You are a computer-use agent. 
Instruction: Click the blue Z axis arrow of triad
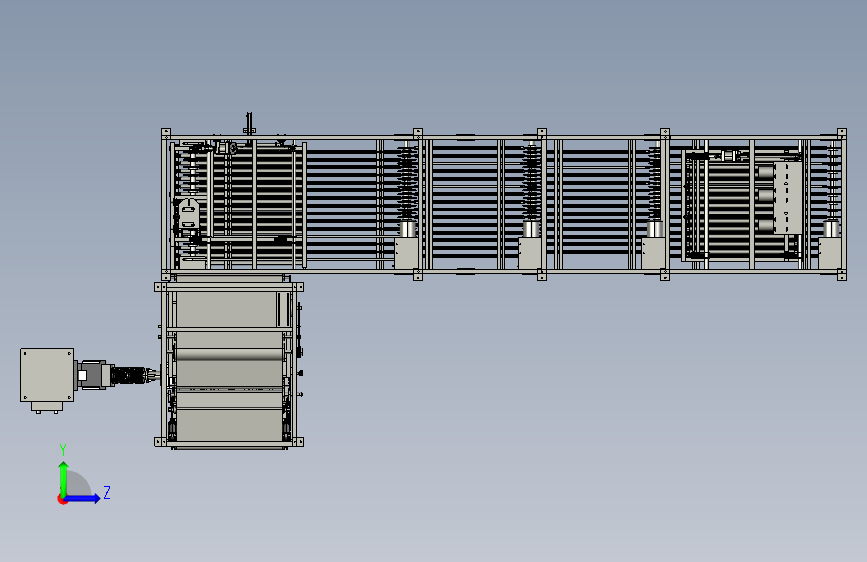tap(83, 498)
